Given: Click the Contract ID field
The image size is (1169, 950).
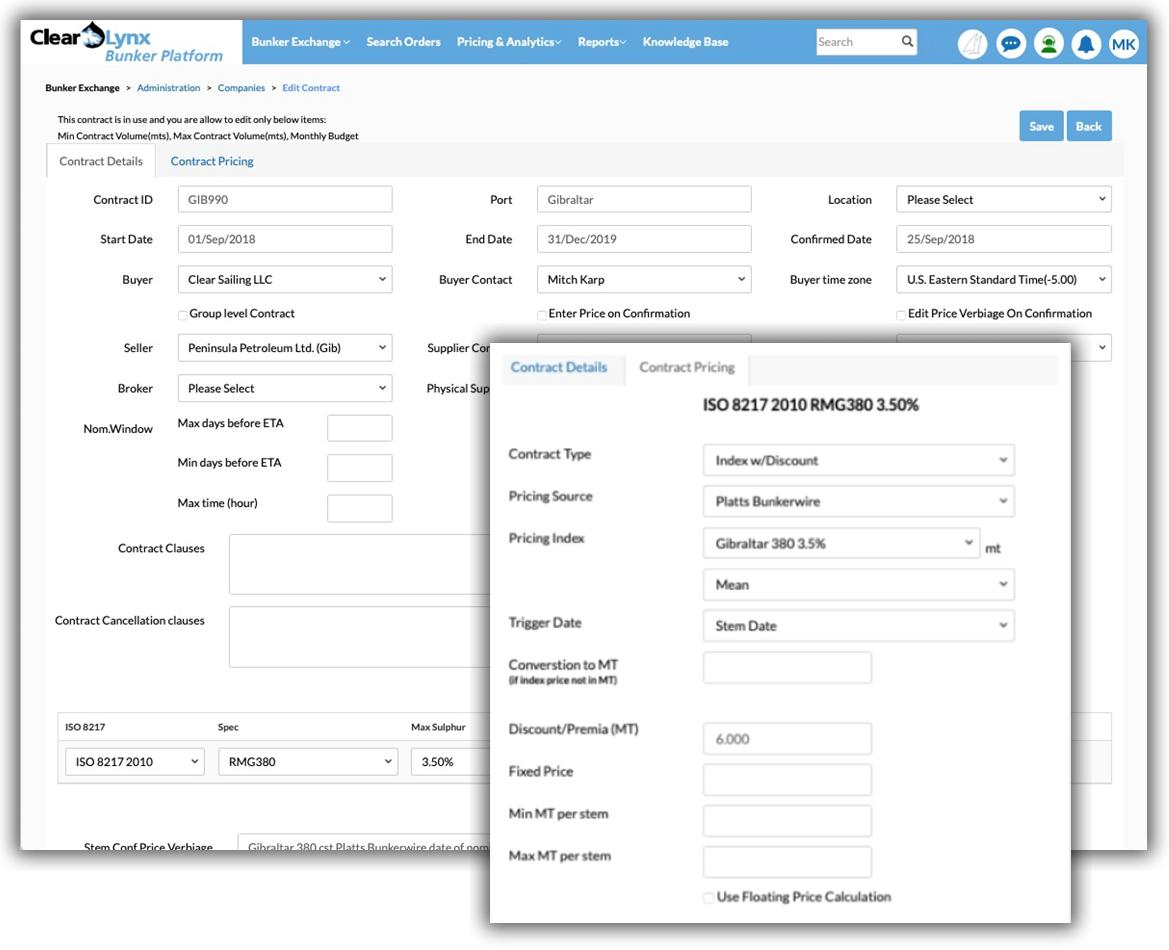Looking at the screenshot, I should pyautogui.click(x=285, y=200).
